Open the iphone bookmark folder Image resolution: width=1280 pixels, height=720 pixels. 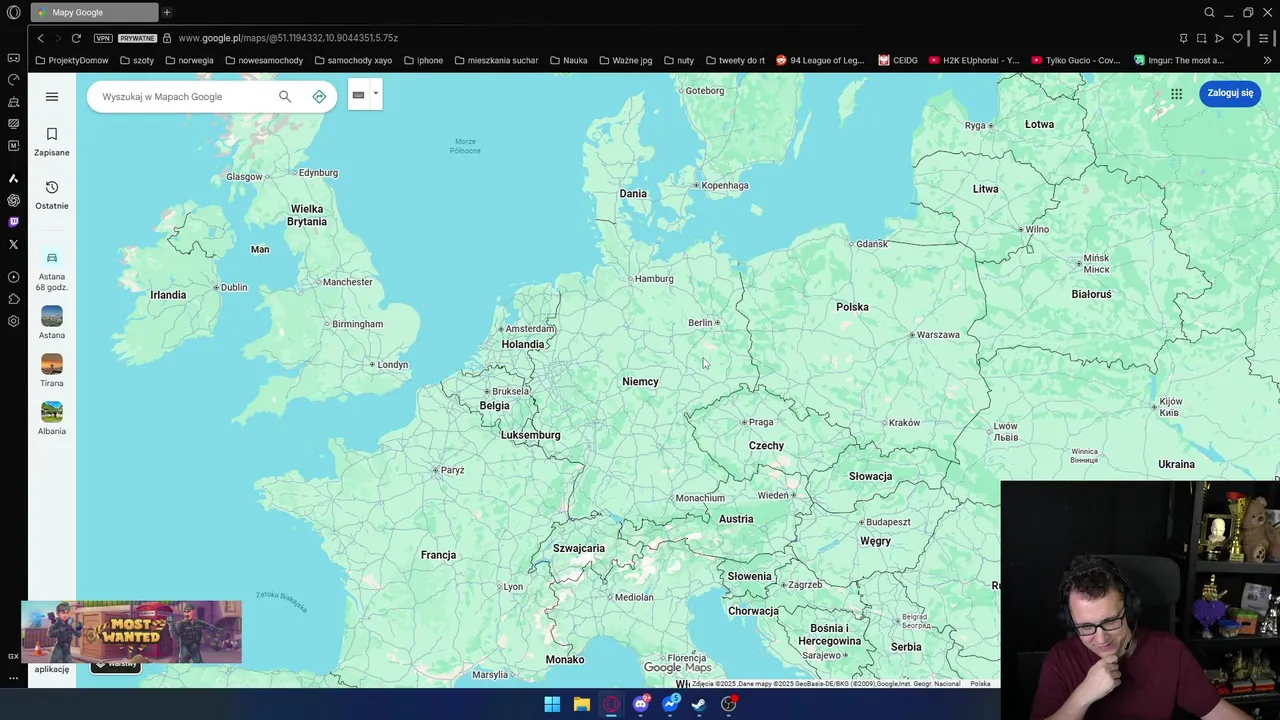click(423, 60)
